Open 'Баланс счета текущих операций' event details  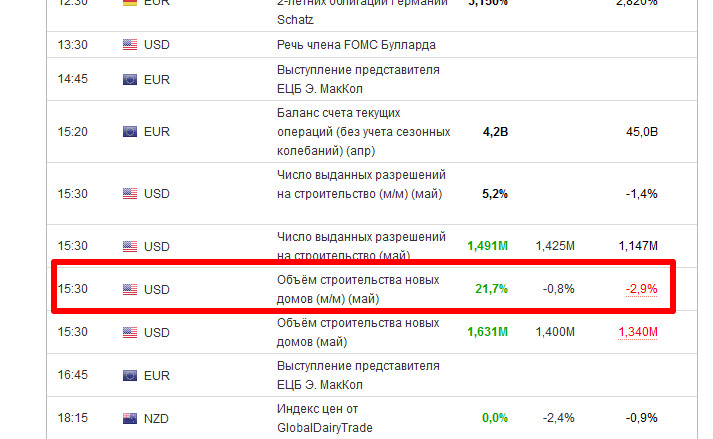point(362,131)
